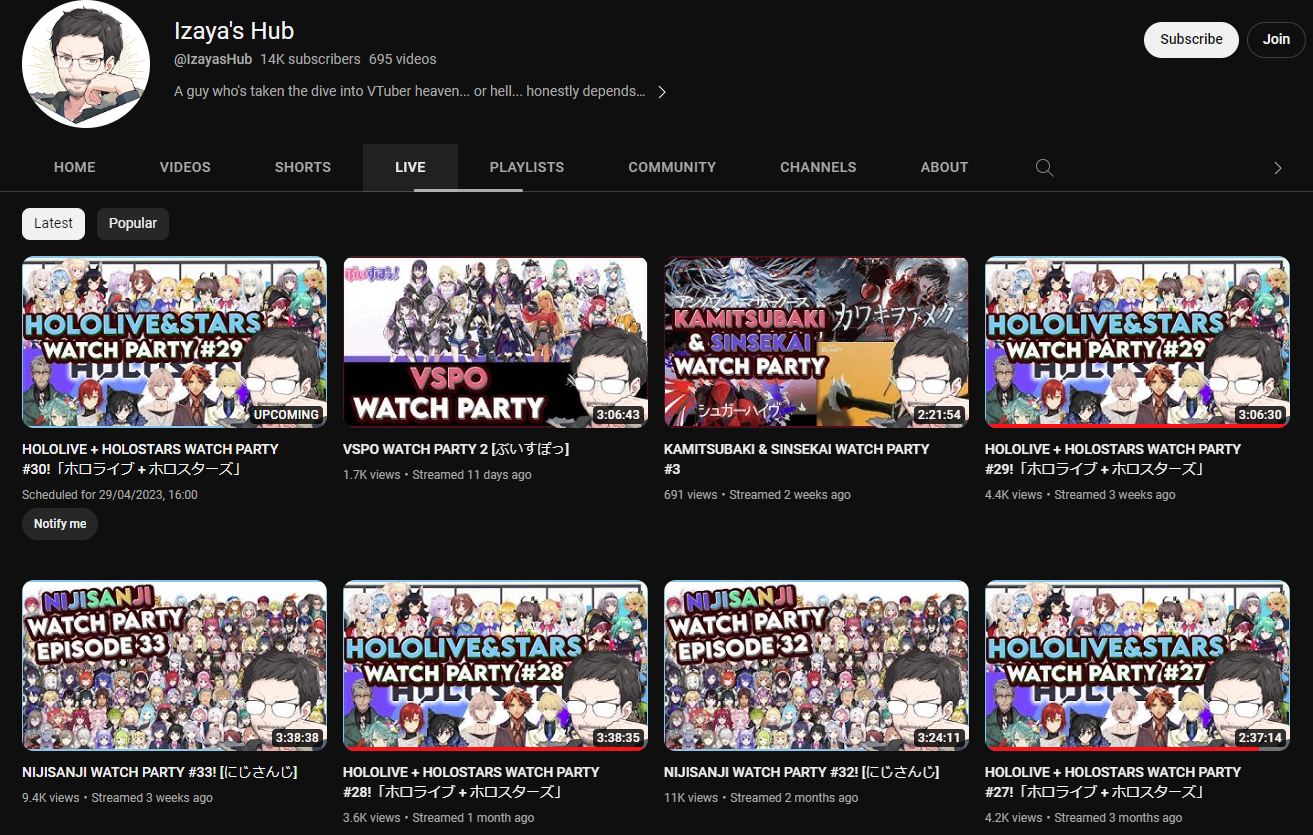
Task: Play the Hololive&Stars Watch Party #28 thumbnail
Action: point(495,666)
